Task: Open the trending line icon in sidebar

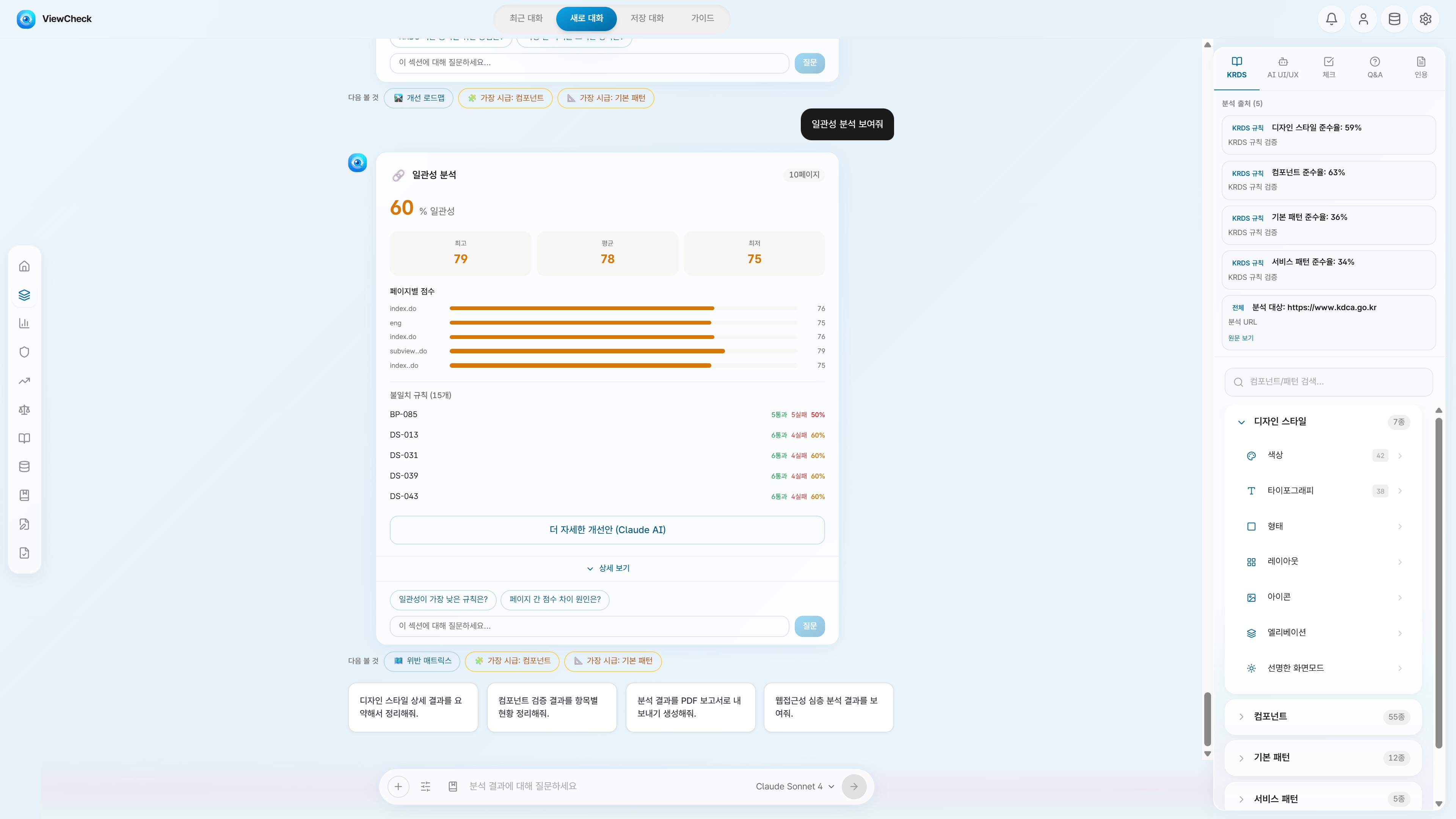Action: (x=24, y=381)
